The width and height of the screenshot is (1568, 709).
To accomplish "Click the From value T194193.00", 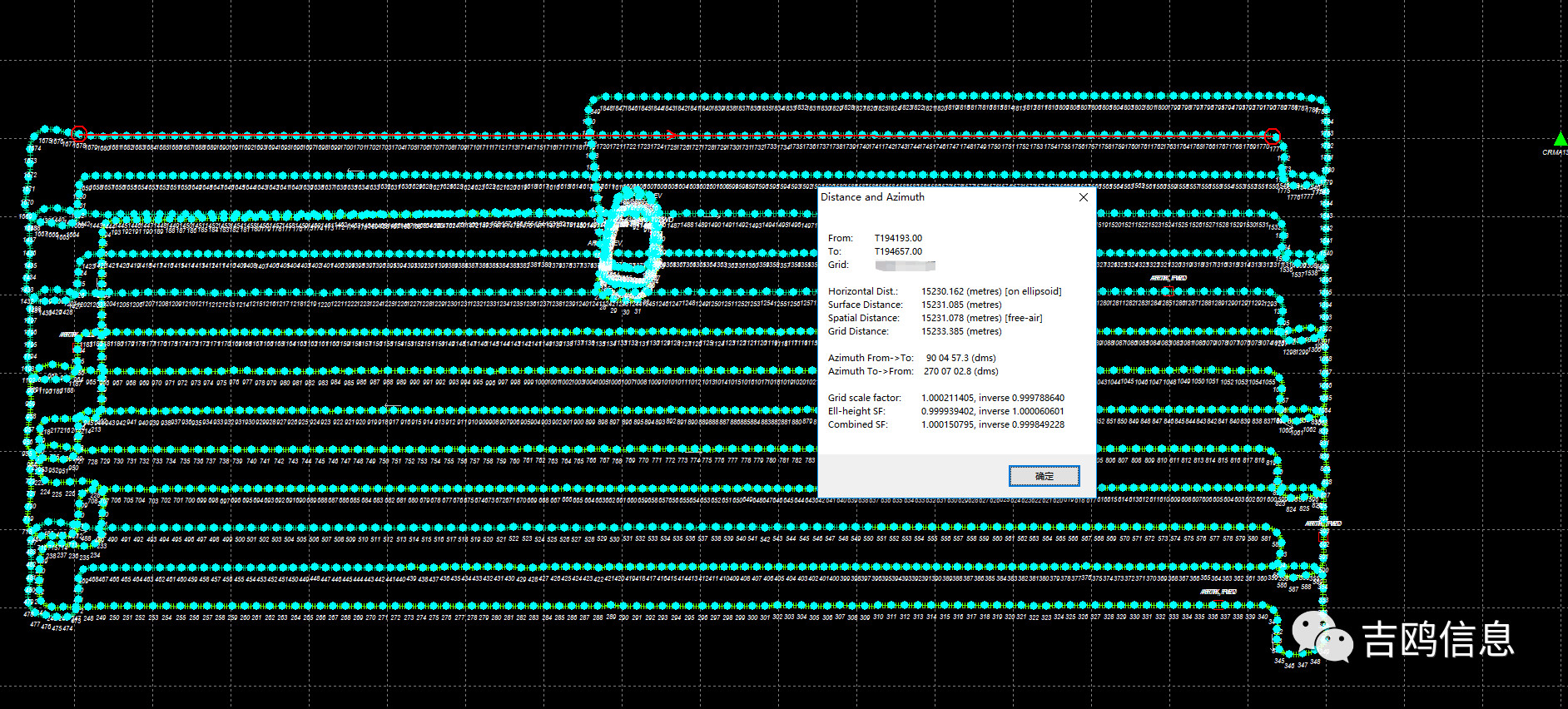I will (x=898, y=238).
